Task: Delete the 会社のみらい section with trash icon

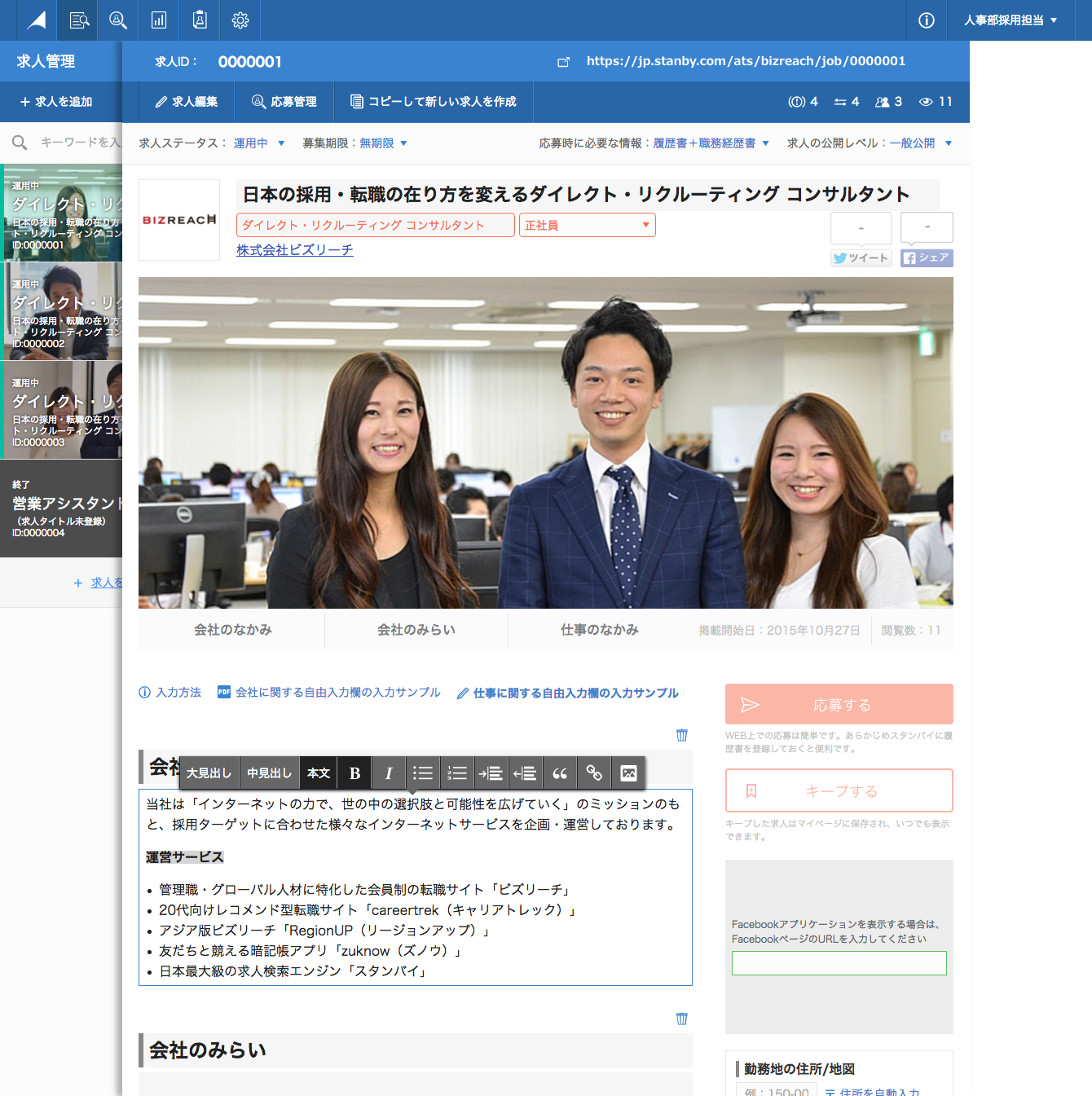Action: 682,1019
